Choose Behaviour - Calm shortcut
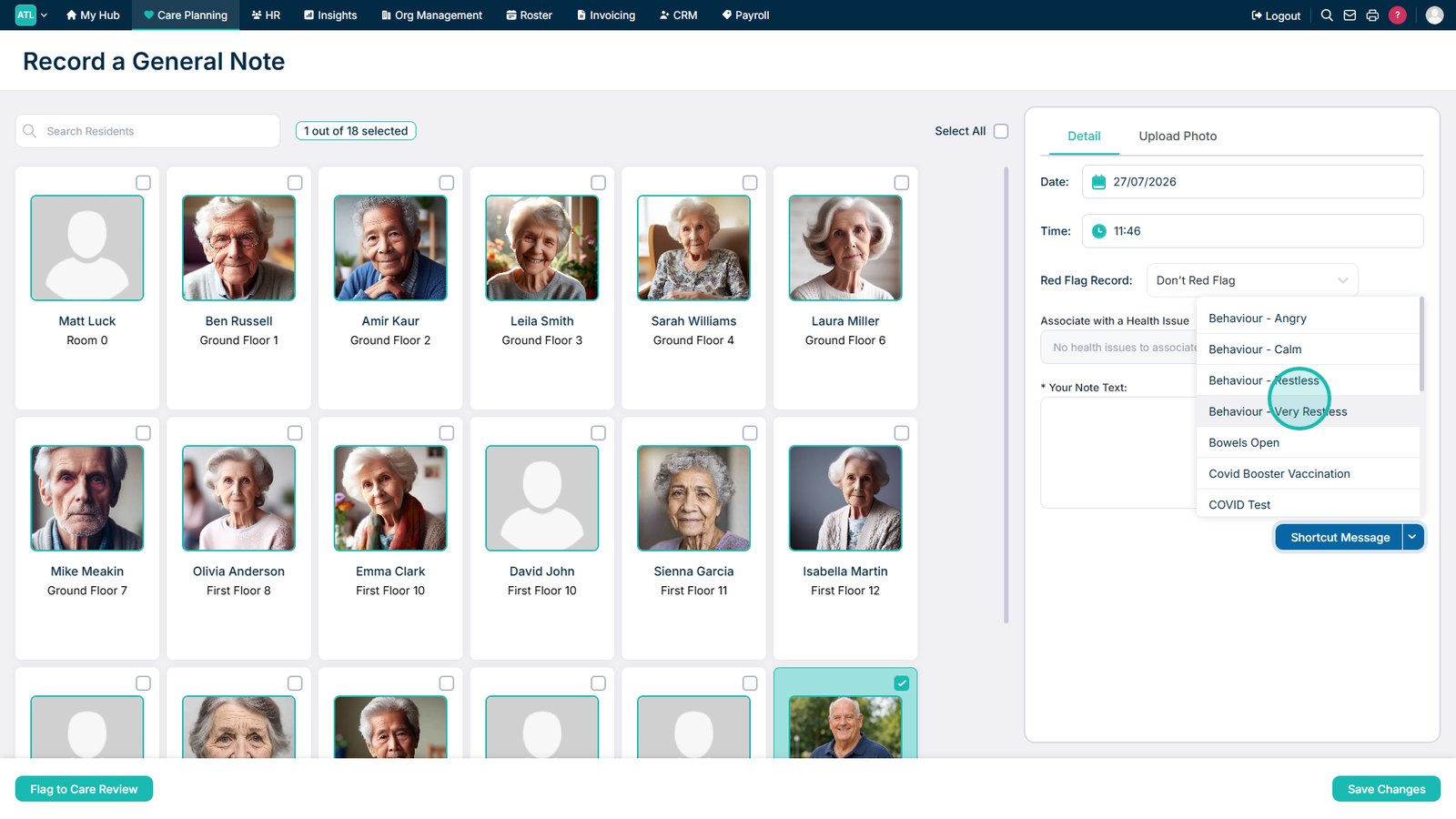 pyautogui.click(x=1308, y=349)
